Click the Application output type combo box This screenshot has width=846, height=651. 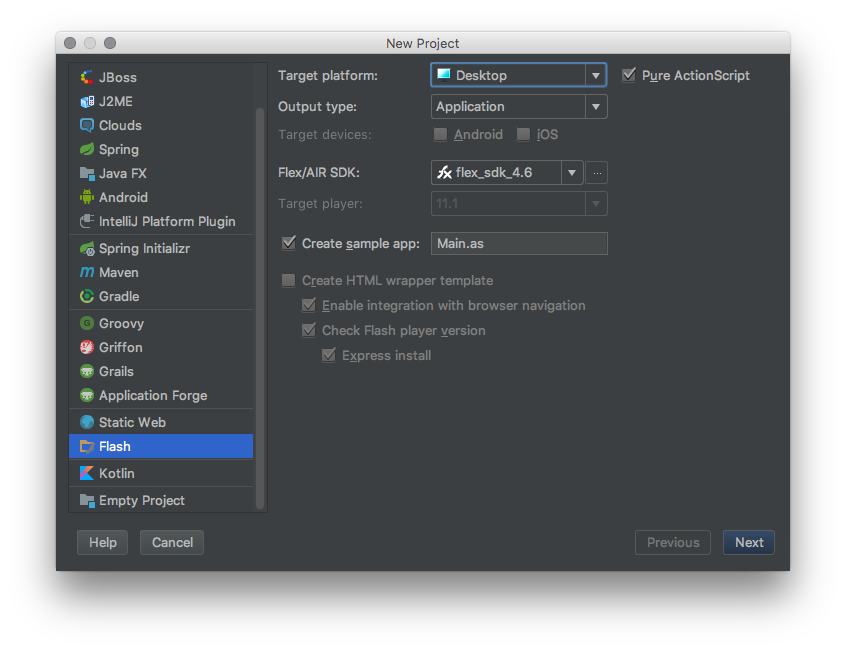click(x=519, y=107)
